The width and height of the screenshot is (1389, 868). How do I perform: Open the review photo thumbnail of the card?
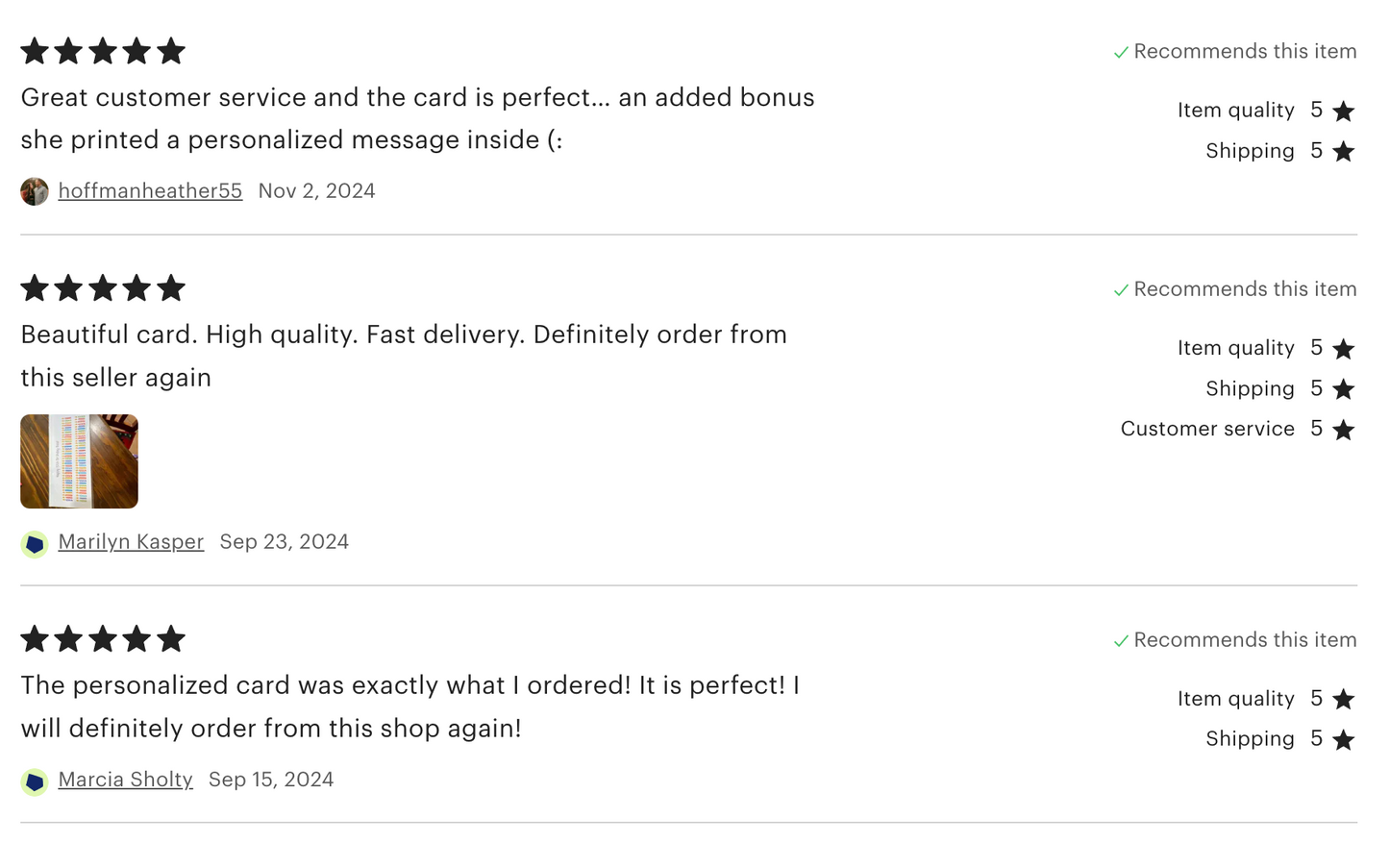click(x=79, y=461)
